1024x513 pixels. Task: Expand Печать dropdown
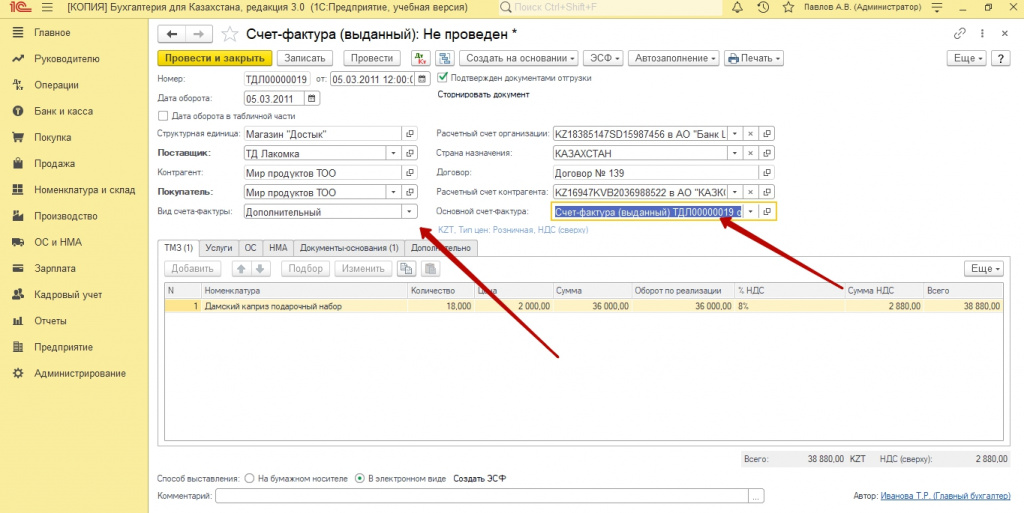point(754,58)
